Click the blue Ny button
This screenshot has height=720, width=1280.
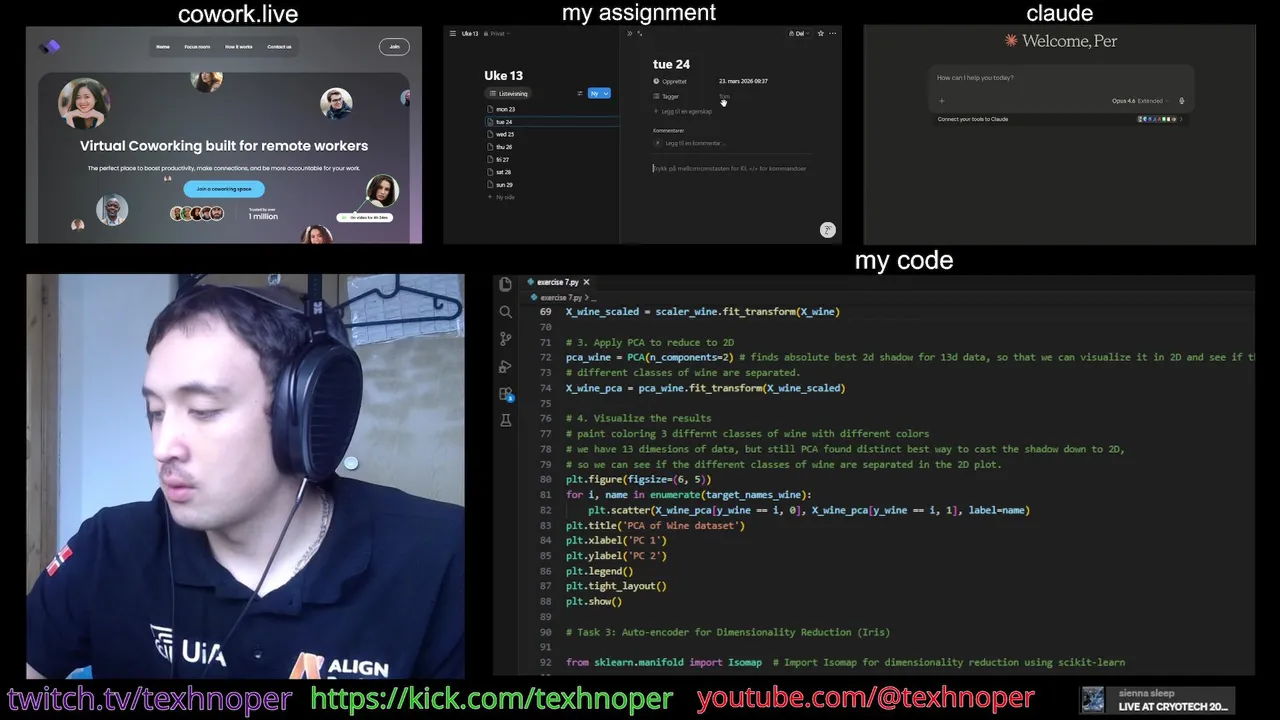point(594,93)
